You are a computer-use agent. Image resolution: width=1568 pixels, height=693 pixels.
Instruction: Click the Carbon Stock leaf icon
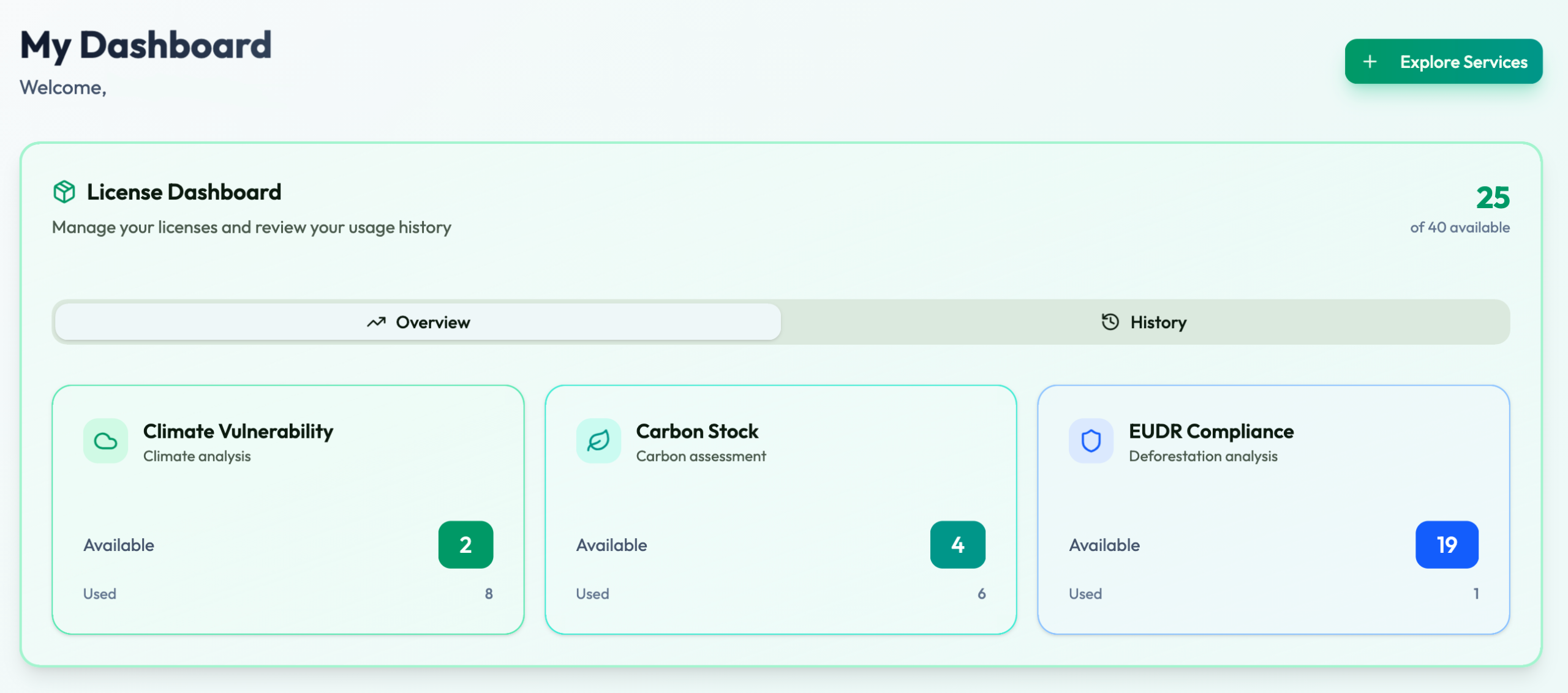pos(598,441)
